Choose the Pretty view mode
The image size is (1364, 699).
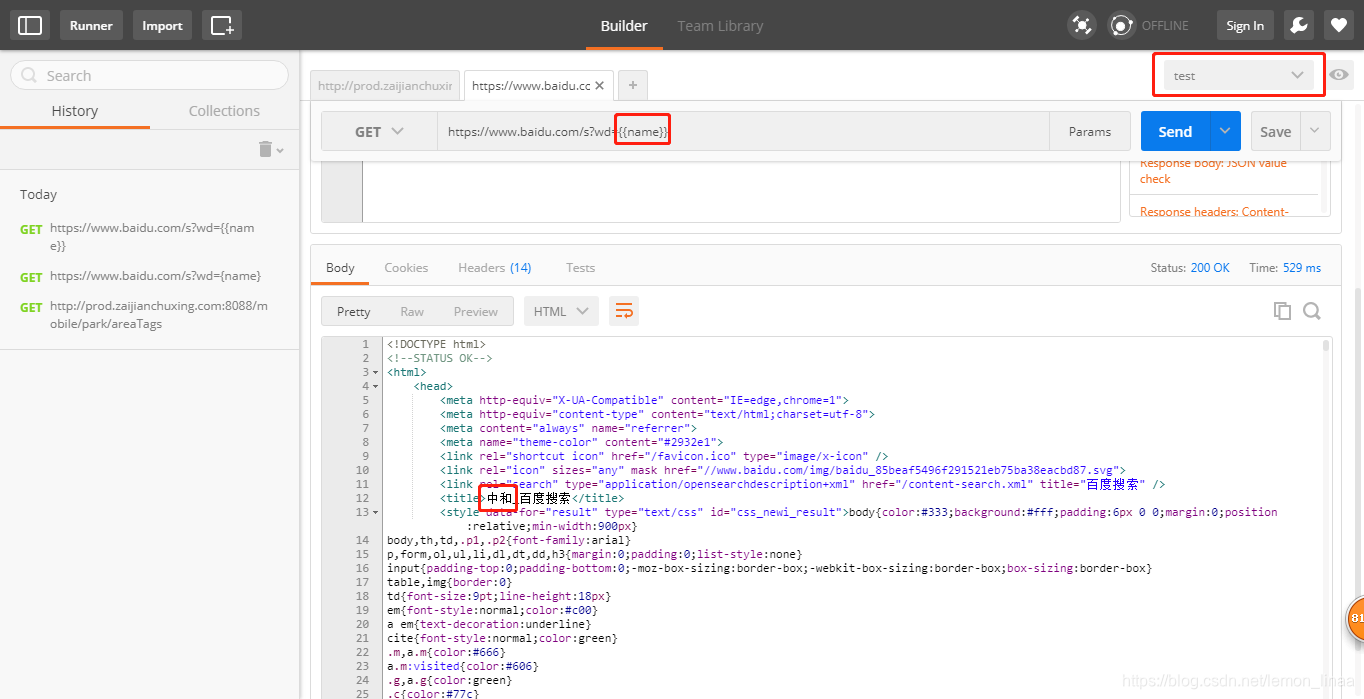coord(354,311)
